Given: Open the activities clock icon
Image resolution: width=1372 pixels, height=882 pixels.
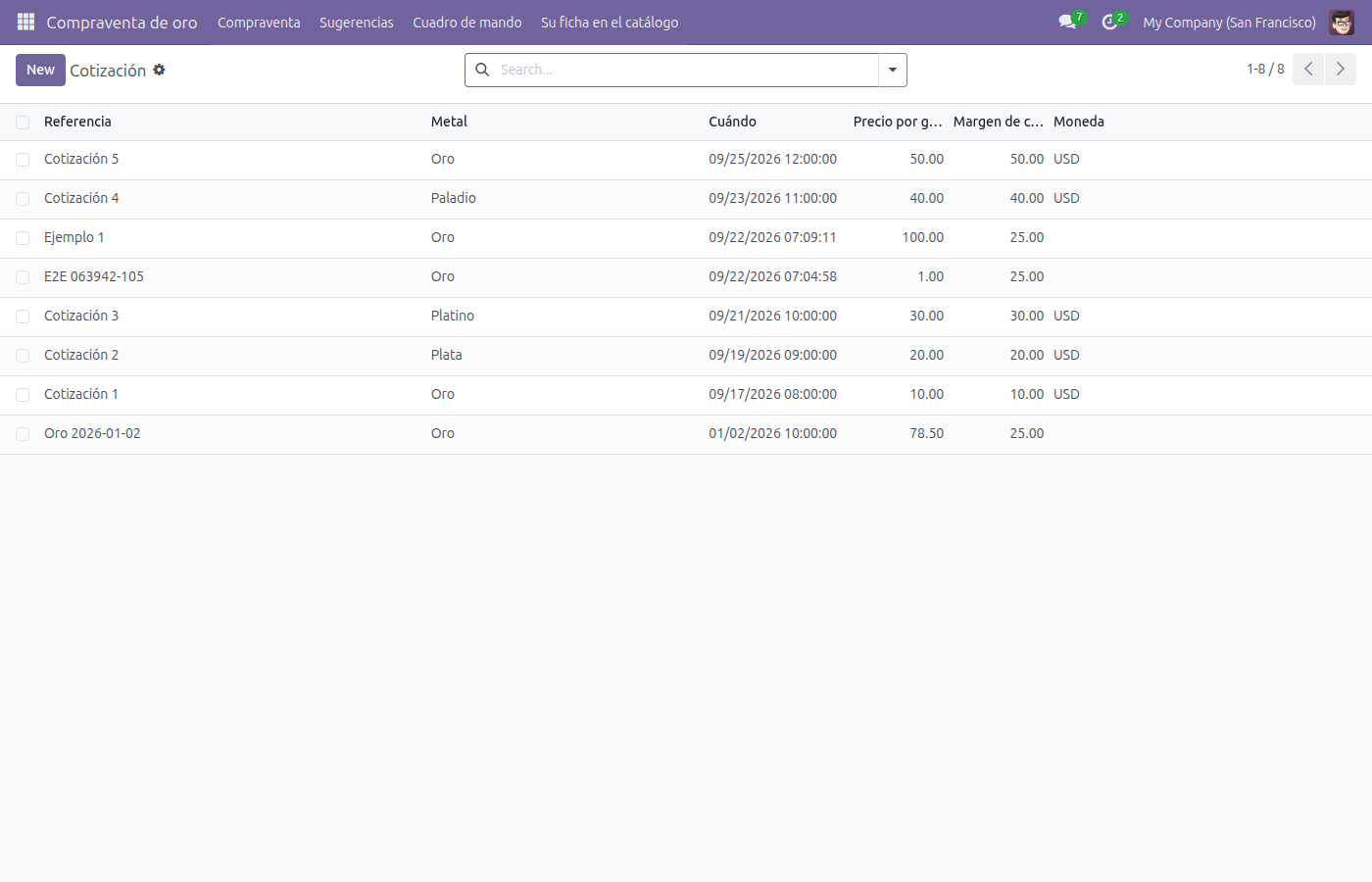Looking at the screenshot, I should (1109, 22).
